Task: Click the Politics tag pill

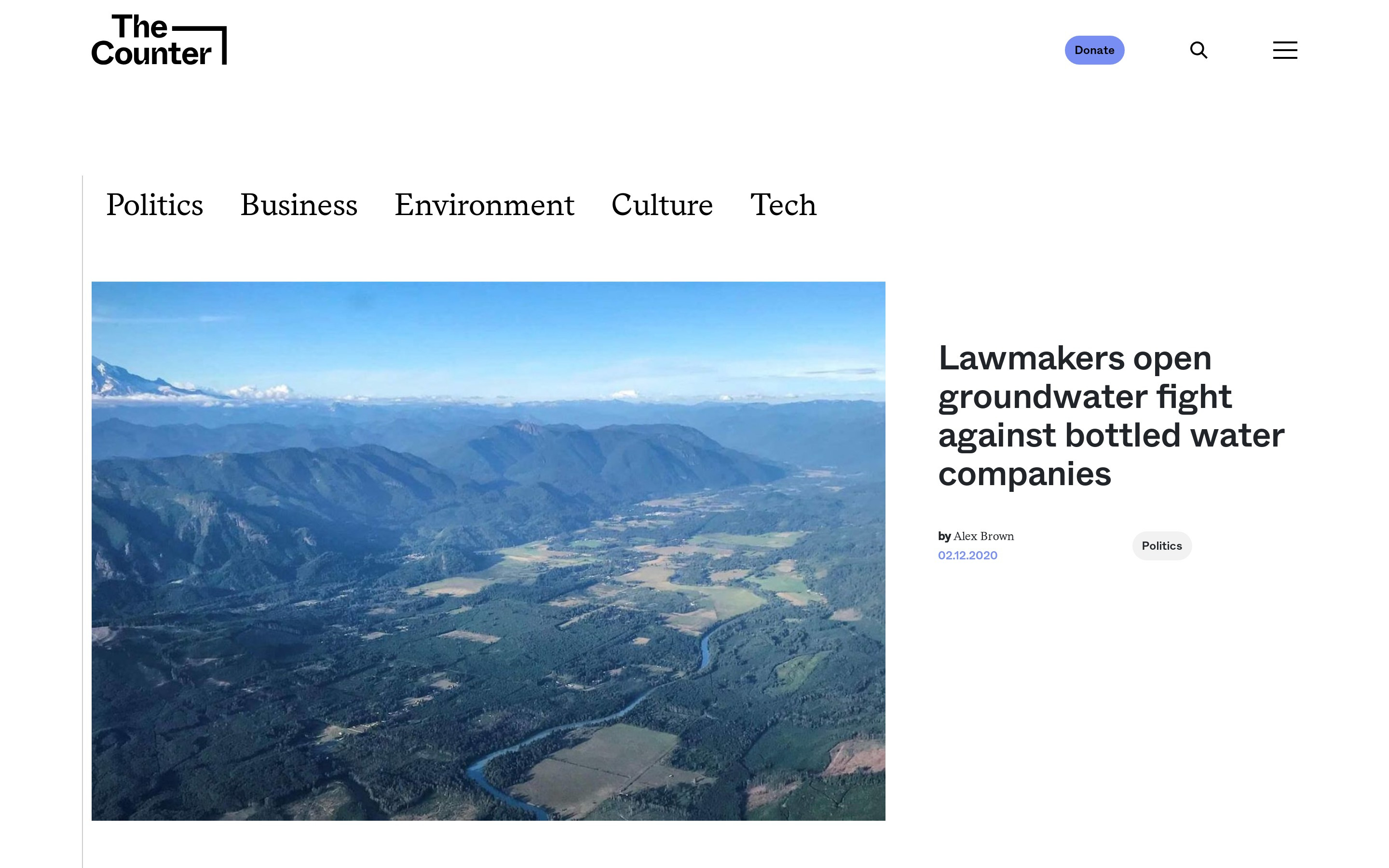Action: pos(1161,546)
